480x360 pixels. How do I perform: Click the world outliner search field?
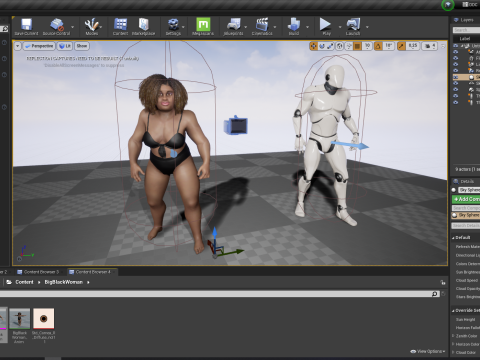click(466, 30)
